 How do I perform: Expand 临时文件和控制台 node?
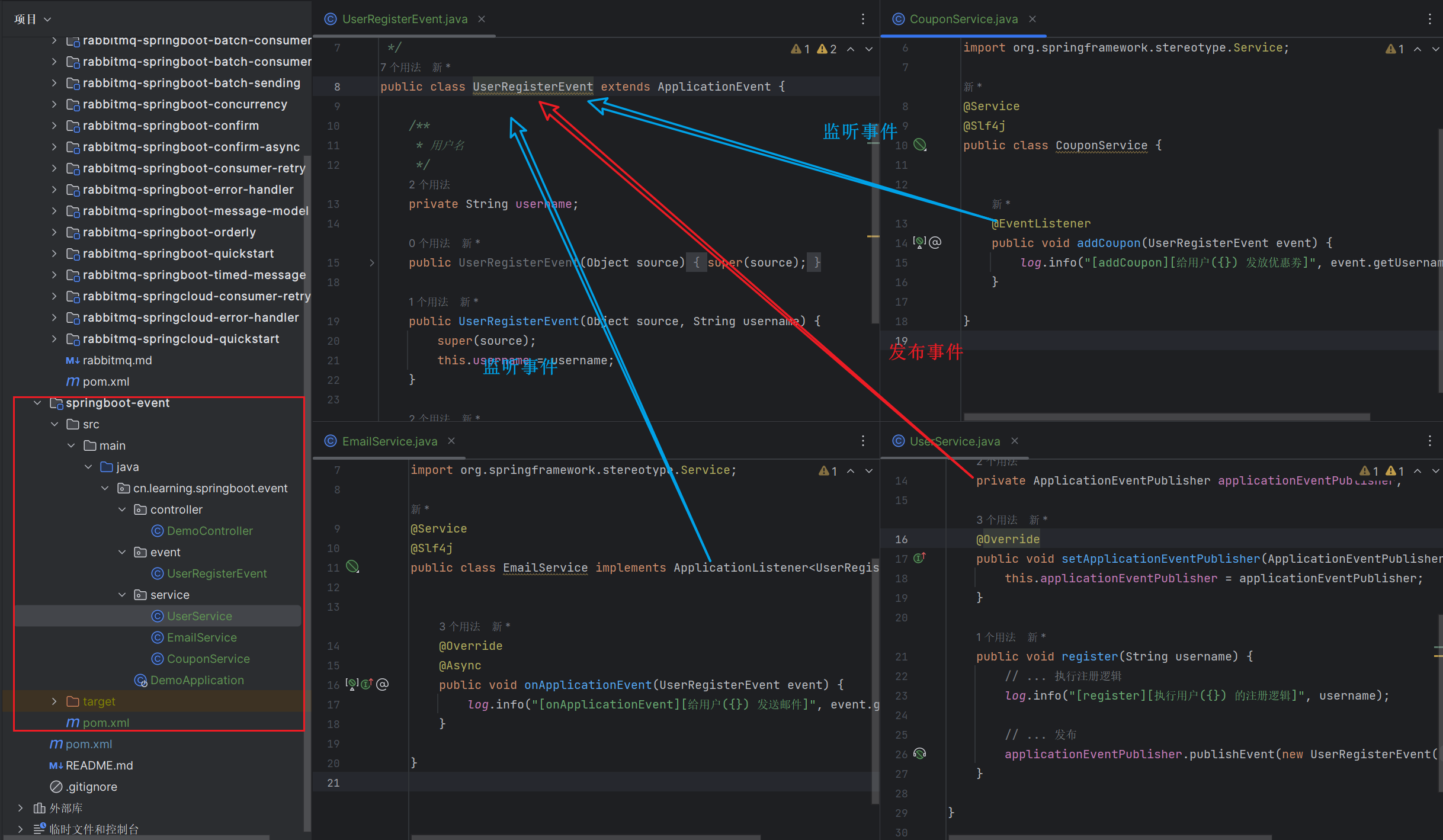tap(21, 829)
